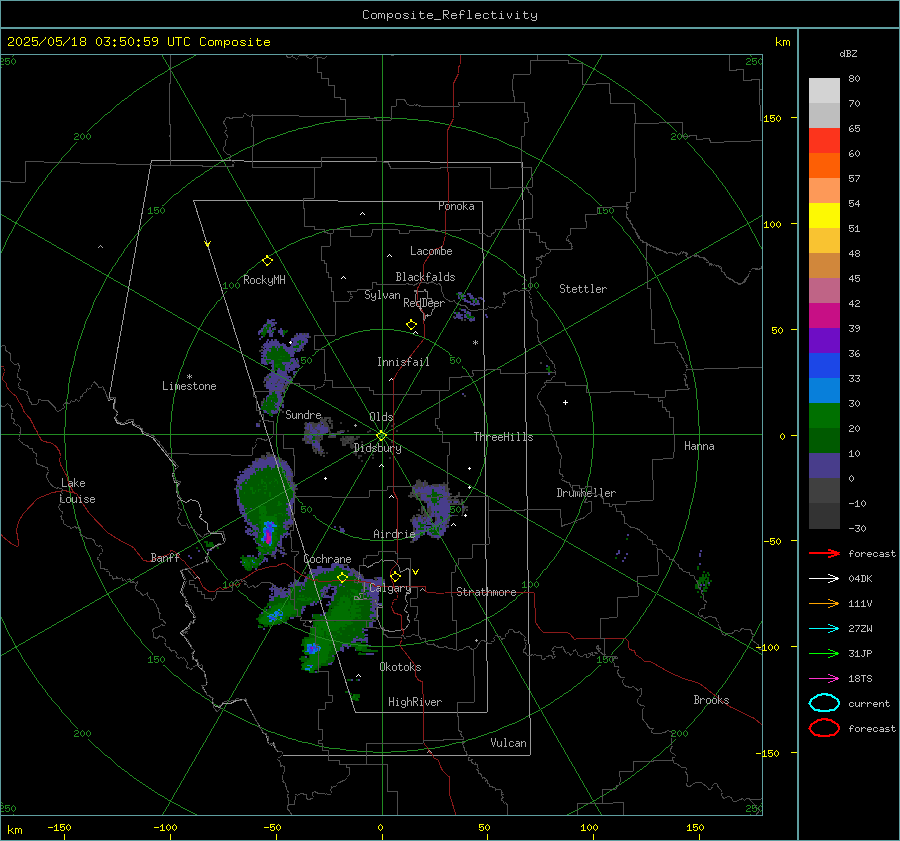
Task: Click the yellow diamond marker above the Calgary label
Action: coord(395,576)
